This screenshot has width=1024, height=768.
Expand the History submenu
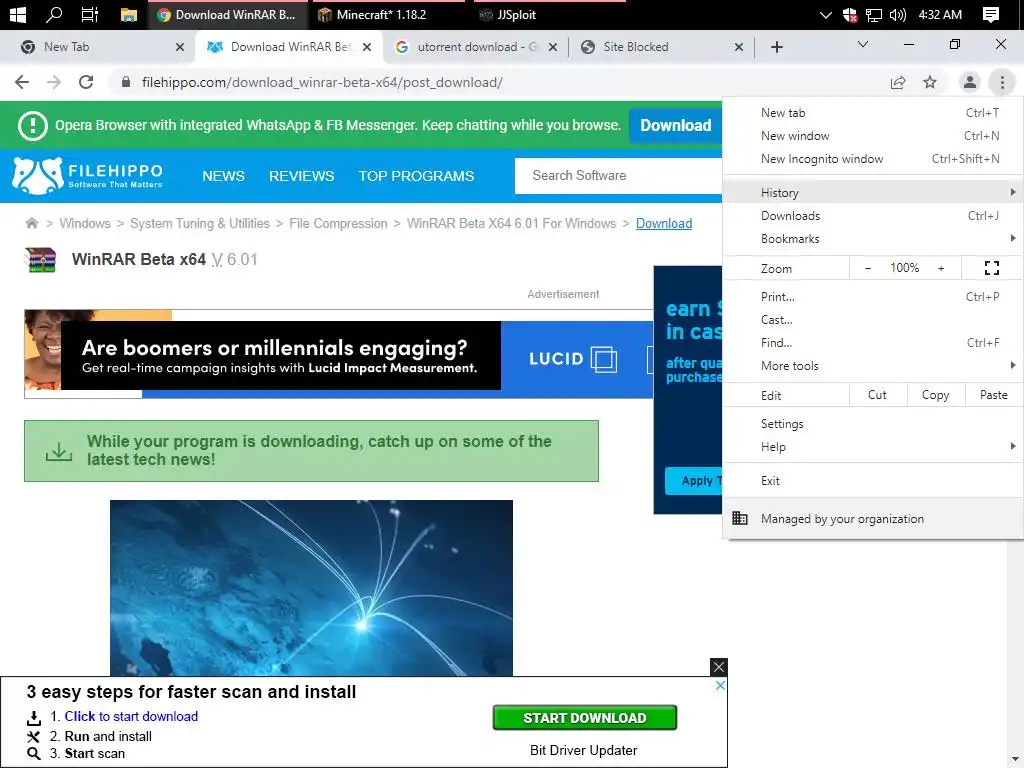tap(873, 193)
